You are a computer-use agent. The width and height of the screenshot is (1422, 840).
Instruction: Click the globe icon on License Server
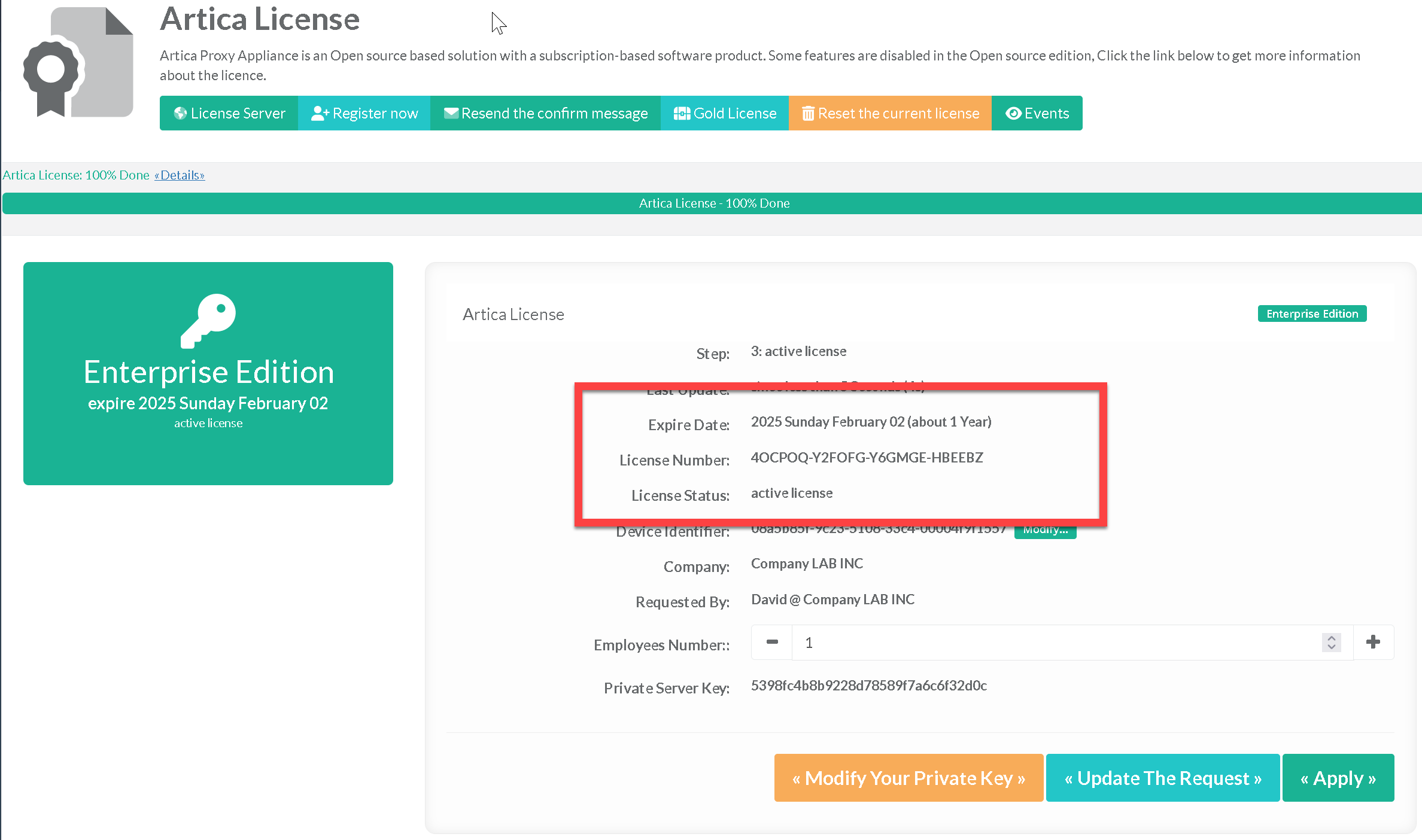click(180, 113)
